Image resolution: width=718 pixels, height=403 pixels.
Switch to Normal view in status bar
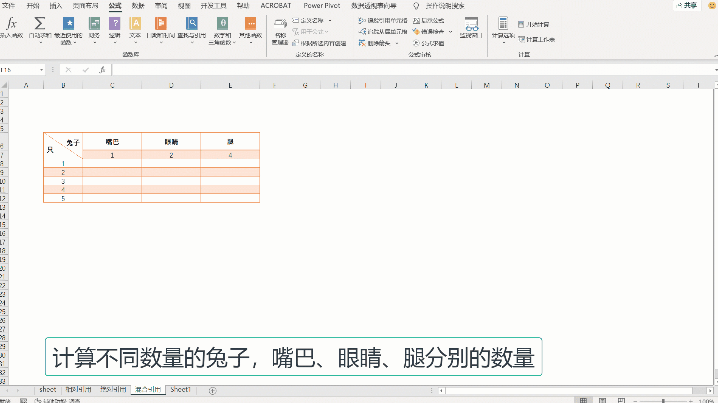point(583,400)
